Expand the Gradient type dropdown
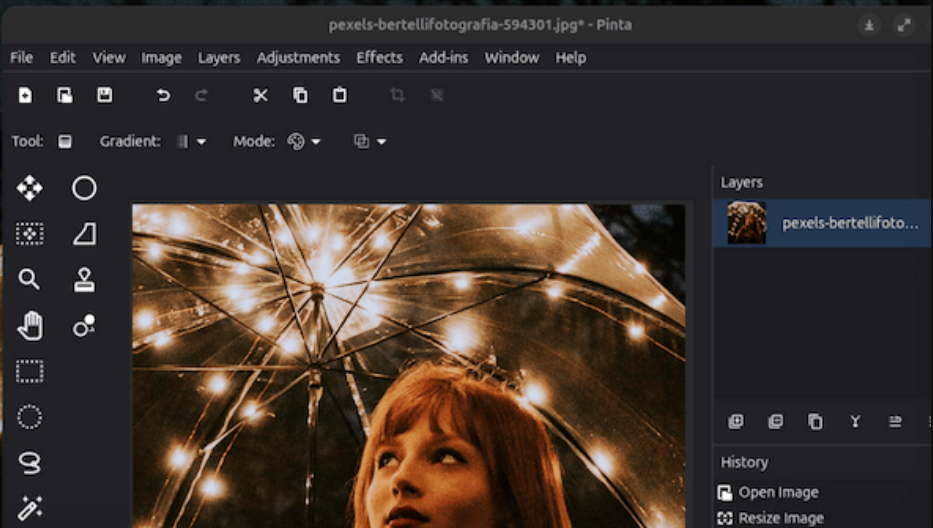933x528 pixels. 191,142
